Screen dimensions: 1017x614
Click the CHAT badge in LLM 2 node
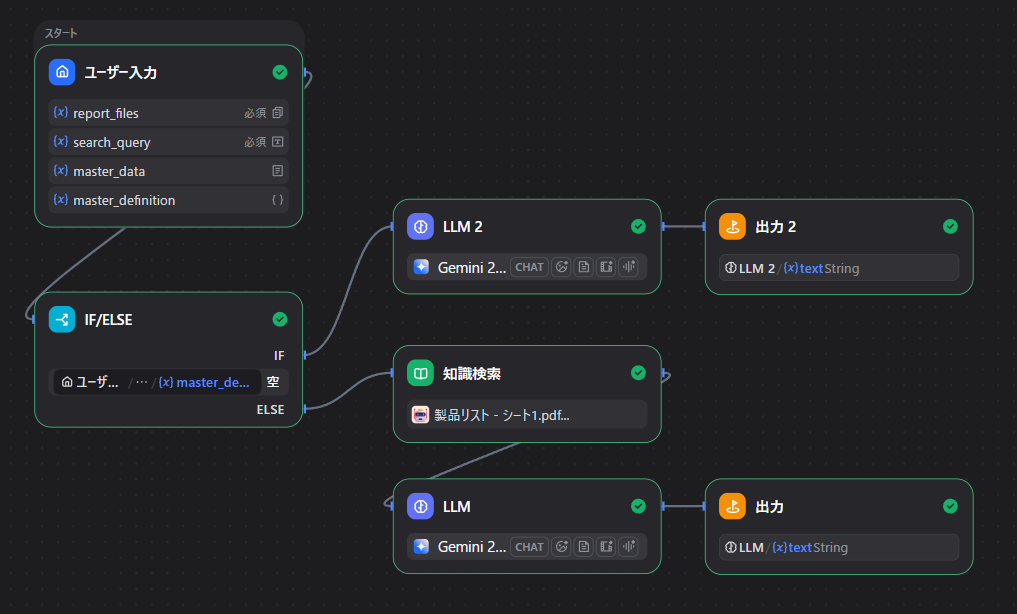click(x=529, y=267)
